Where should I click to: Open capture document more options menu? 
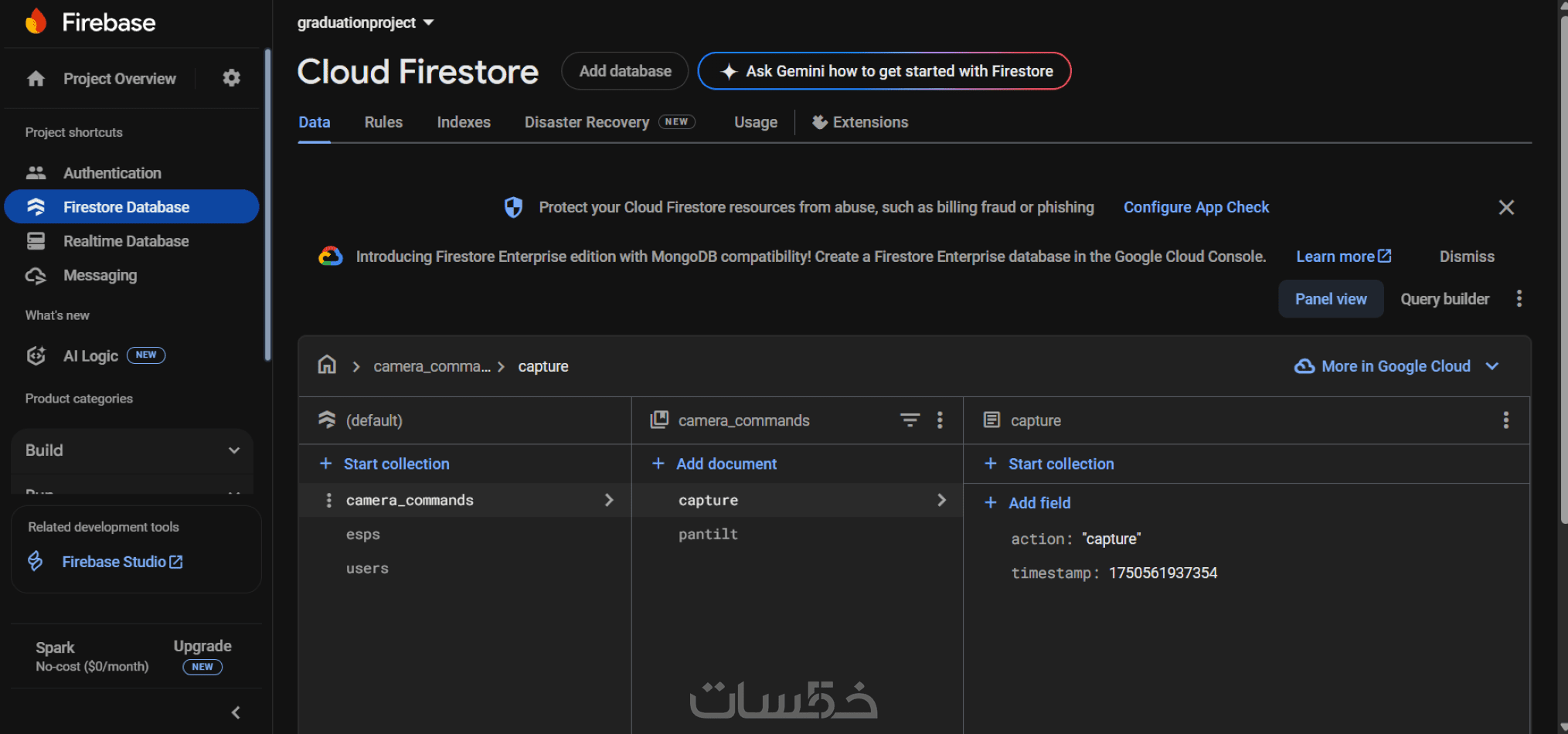(x=1506, y=420)
